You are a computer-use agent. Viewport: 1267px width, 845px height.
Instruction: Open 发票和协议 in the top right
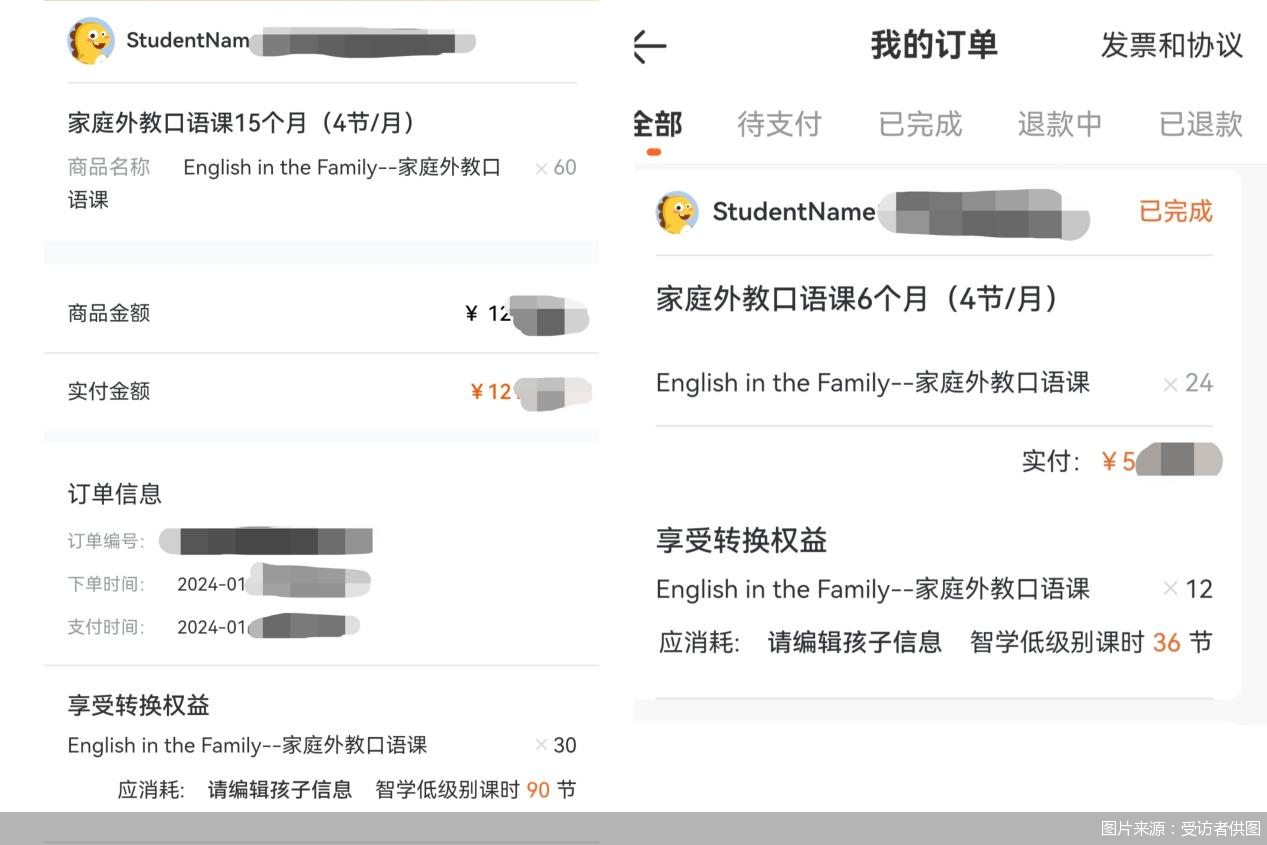tap(1172, 45)
